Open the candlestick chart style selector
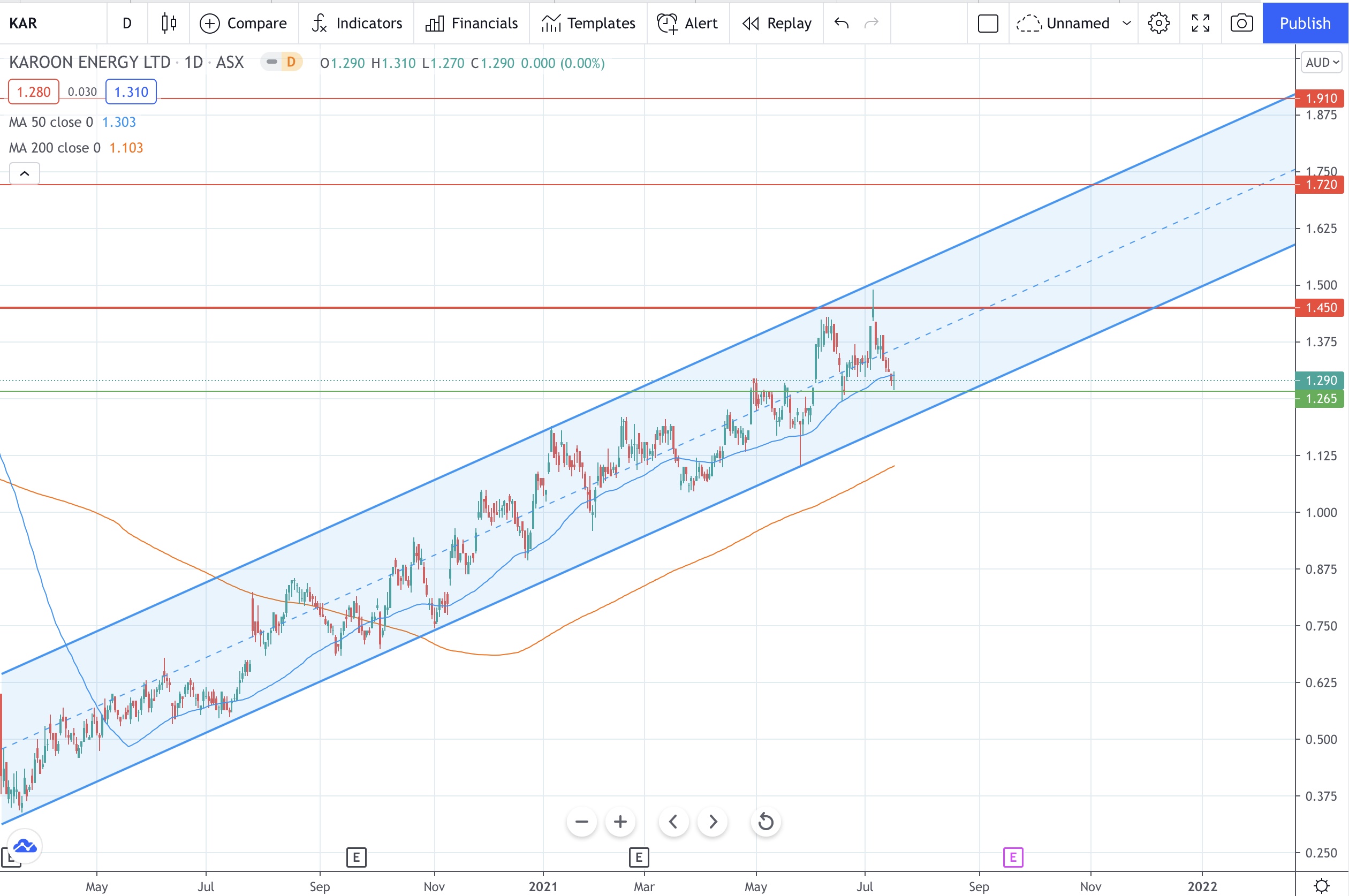 (169, 24)
